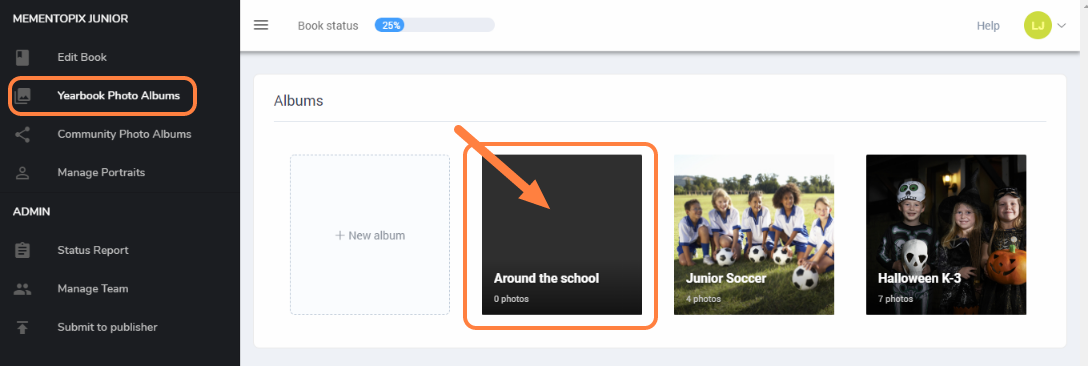The image size is (1088, 366).
Task: Open the Status Report item
Action: [x=93, y=250]
